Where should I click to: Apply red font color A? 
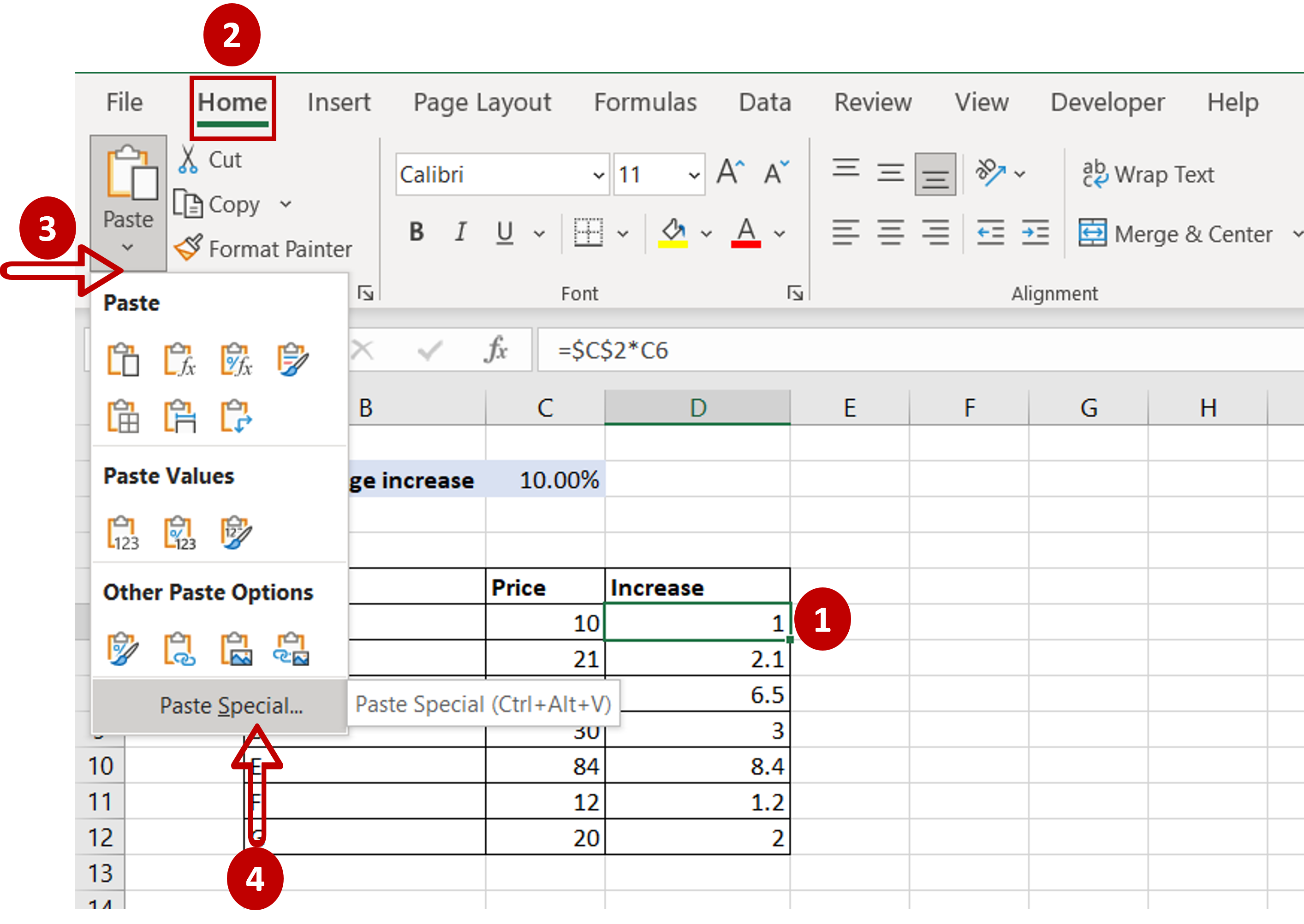click(745, 233)
